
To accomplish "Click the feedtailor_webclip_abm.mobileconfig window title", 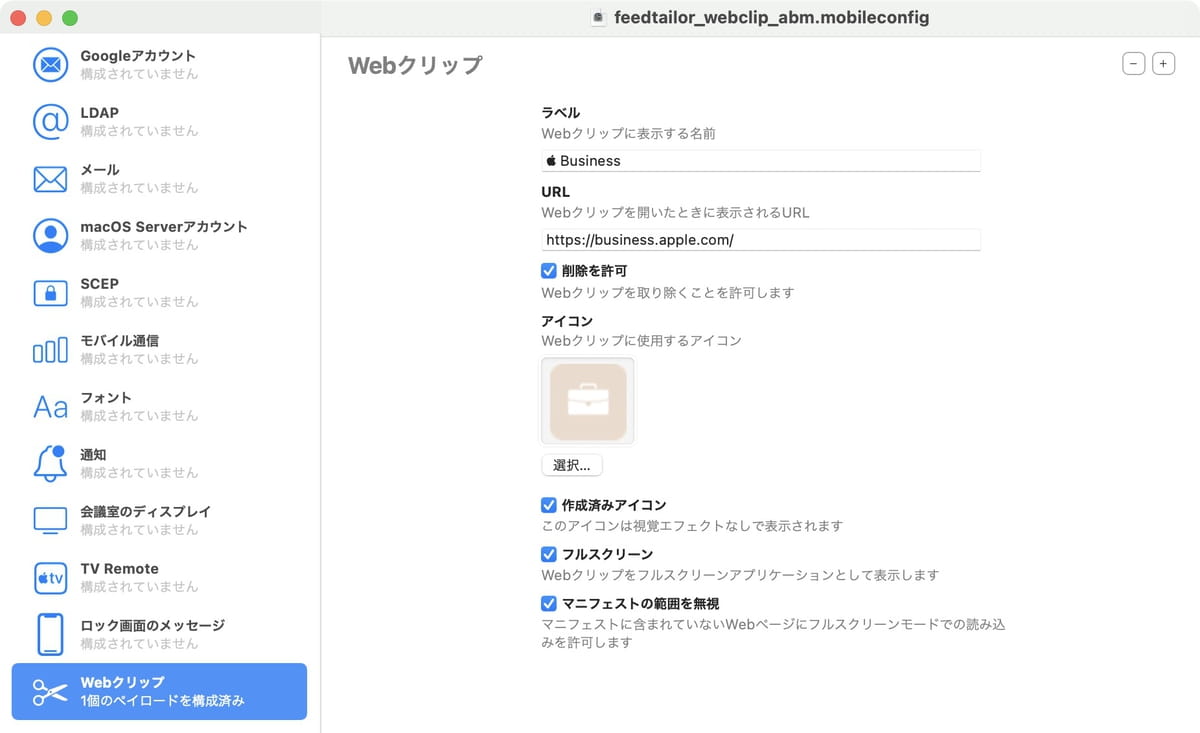I will (771, 17).
